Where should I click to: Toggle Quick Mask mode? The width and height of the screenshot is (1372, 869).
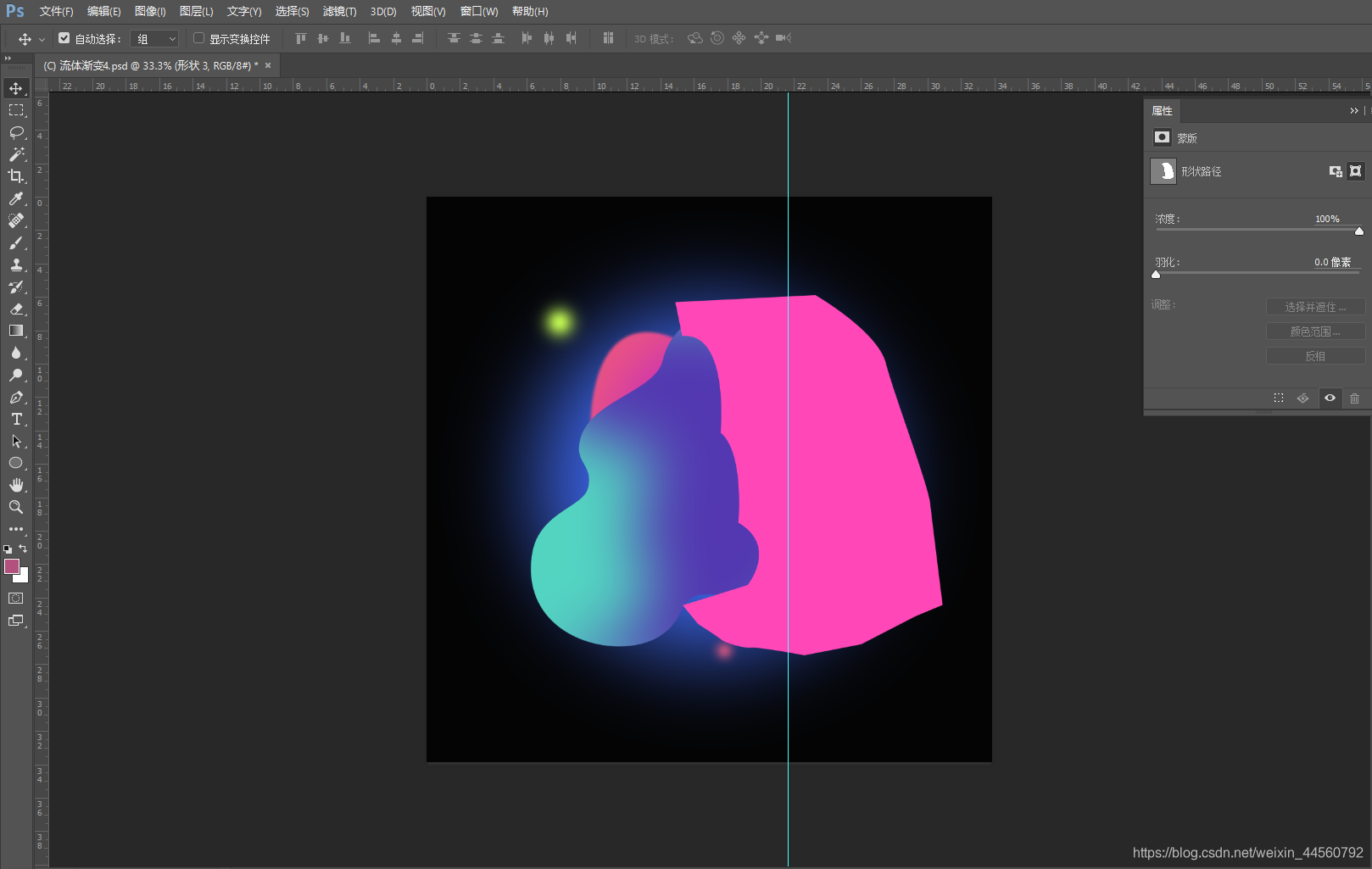click(16, 599)
